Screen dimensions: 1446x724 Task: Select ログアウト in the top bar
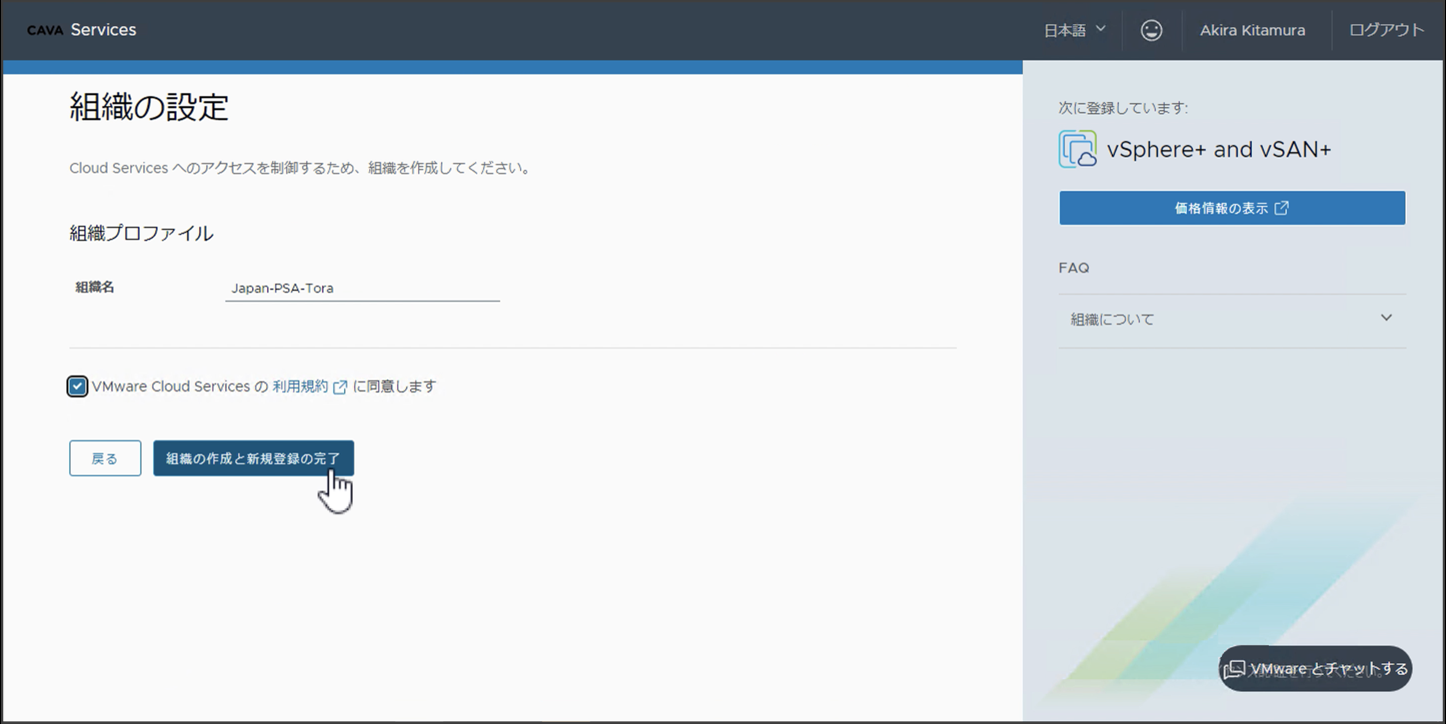pos(1386,30)
